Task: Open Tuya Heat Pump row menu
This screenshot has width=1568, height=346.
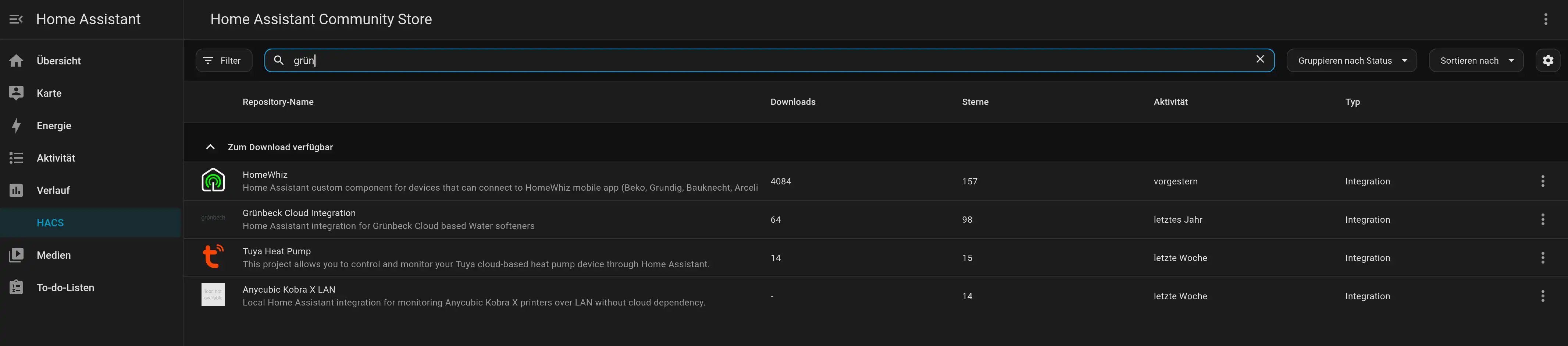Action: [1542, 258]
